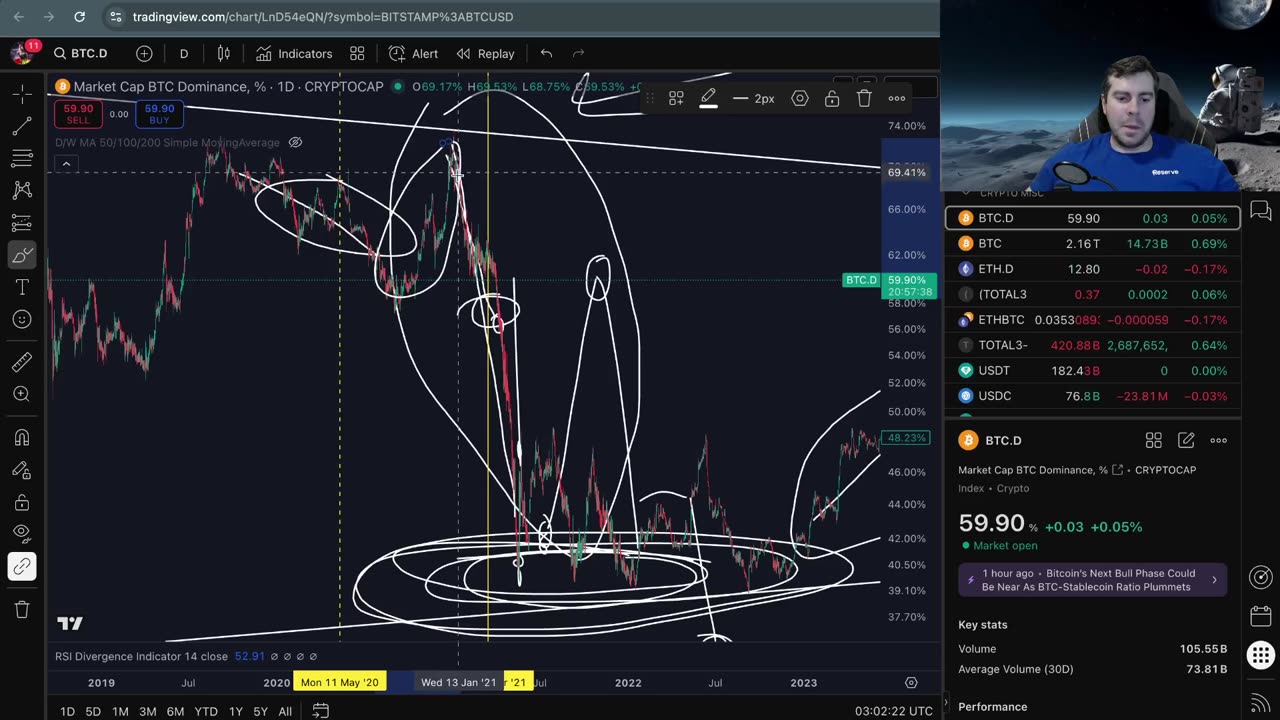Redo the chart action
The width and height of the screenshot is (1280, 720).
click(578, 54)
